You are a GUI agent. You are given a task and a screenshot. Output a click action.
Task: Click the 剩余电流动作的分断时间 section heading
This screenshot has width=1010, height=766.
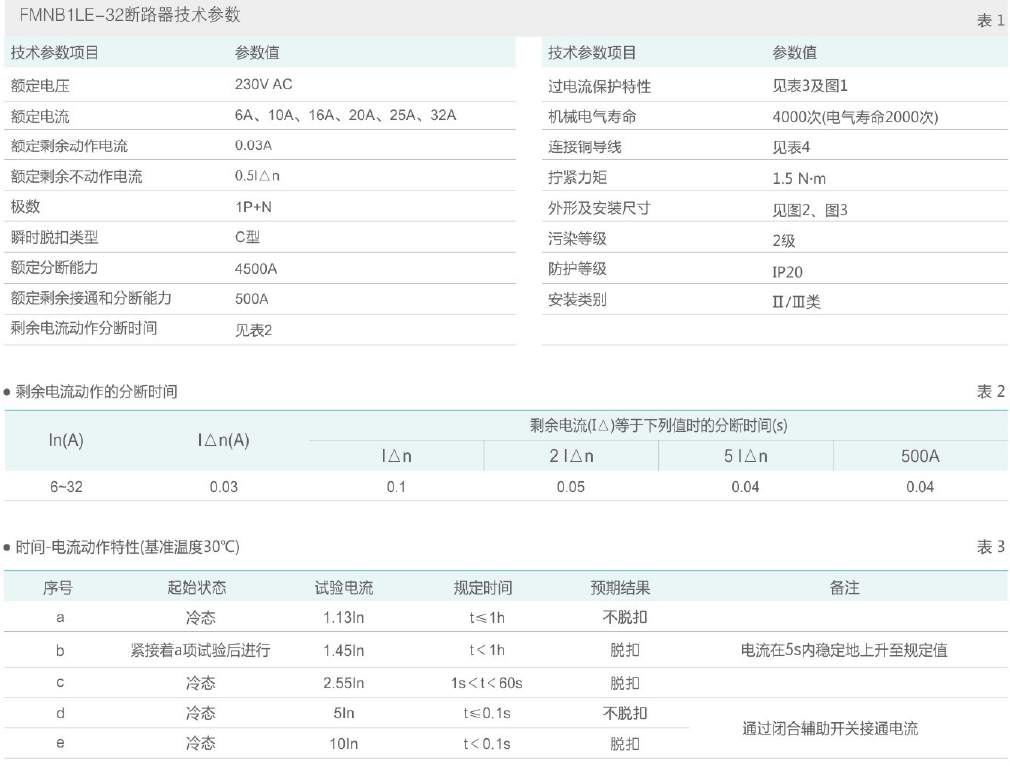point(97,391)
